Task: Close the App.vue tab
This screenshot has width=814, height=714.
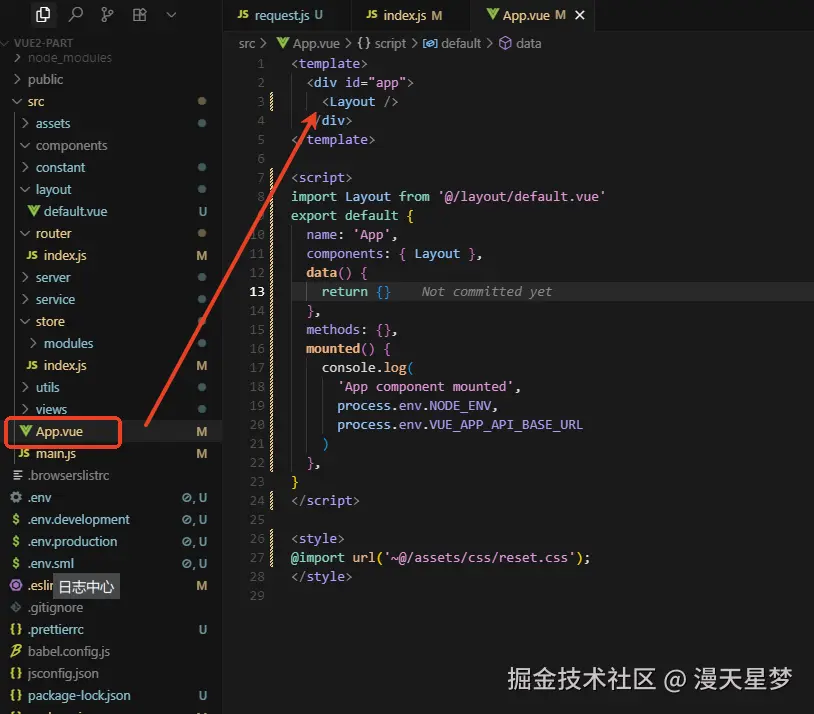Action: [x=580, y=15]
